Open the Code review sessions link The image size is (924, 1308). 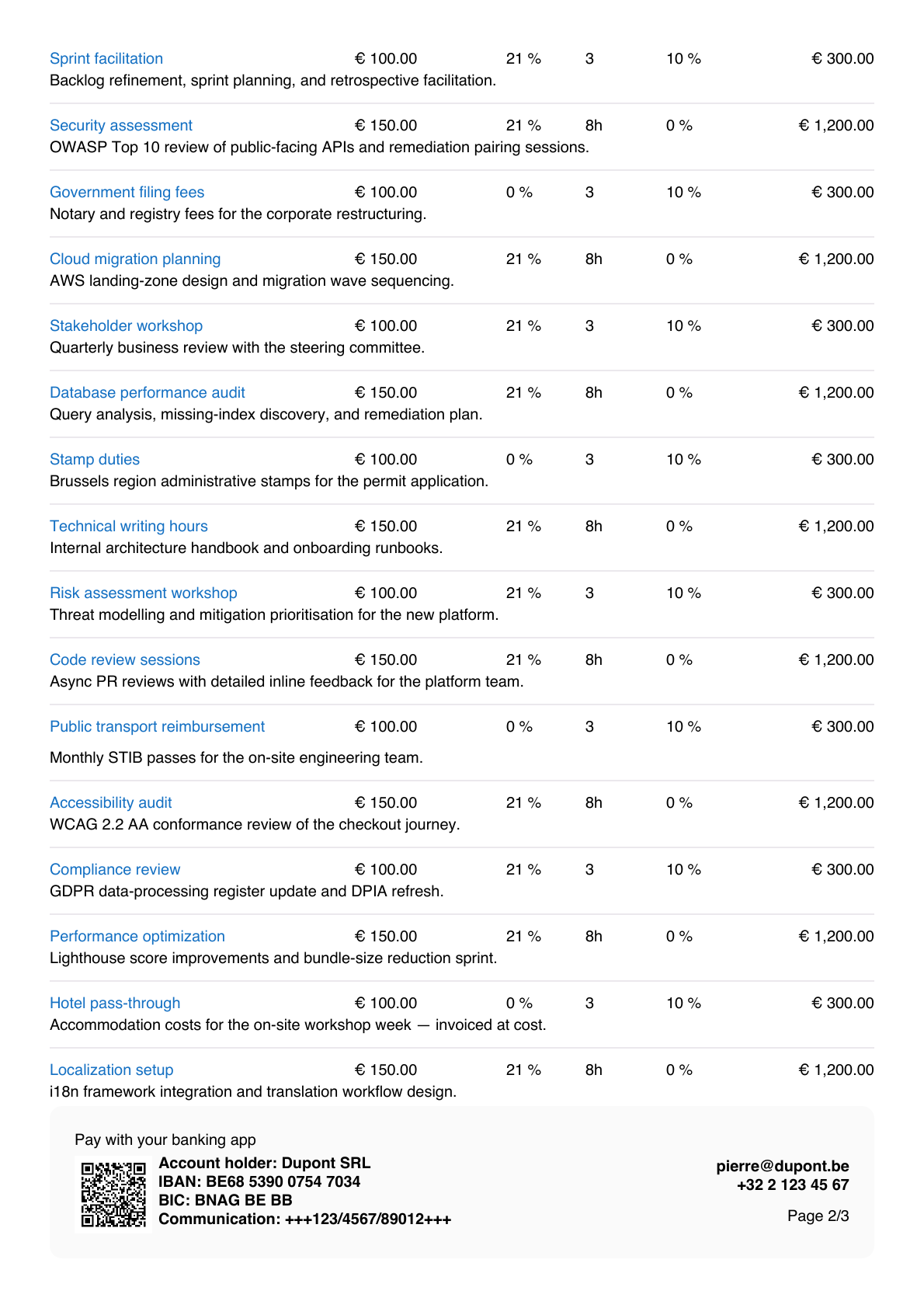(125, 659)
